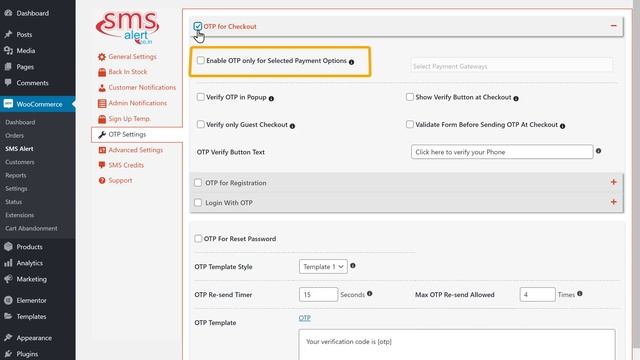Open Advanced Settings tab
This screenshot has width=640, height=360.
pos(136,150)
